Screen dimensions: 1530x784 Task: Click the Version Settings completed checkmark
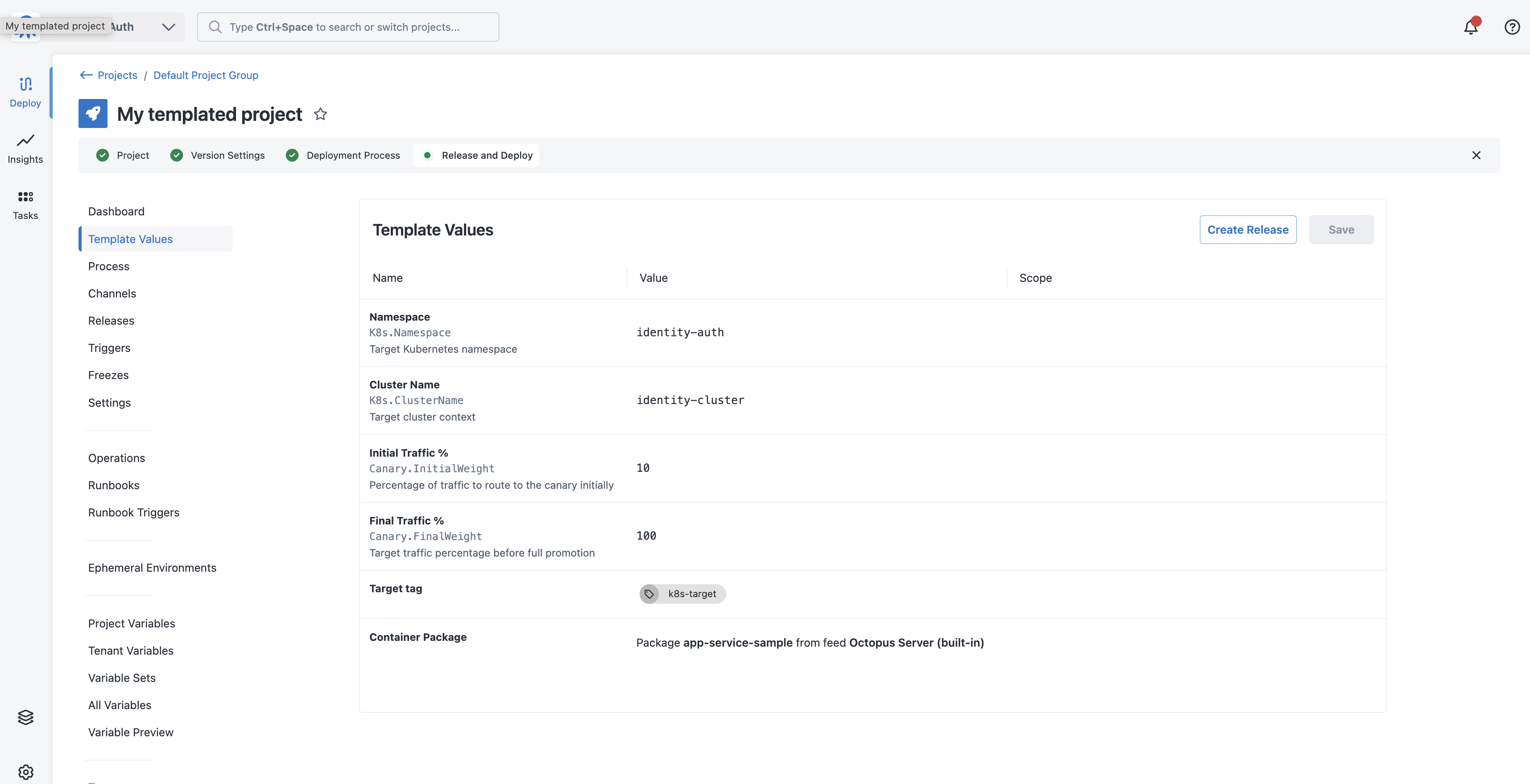(176, 155)
